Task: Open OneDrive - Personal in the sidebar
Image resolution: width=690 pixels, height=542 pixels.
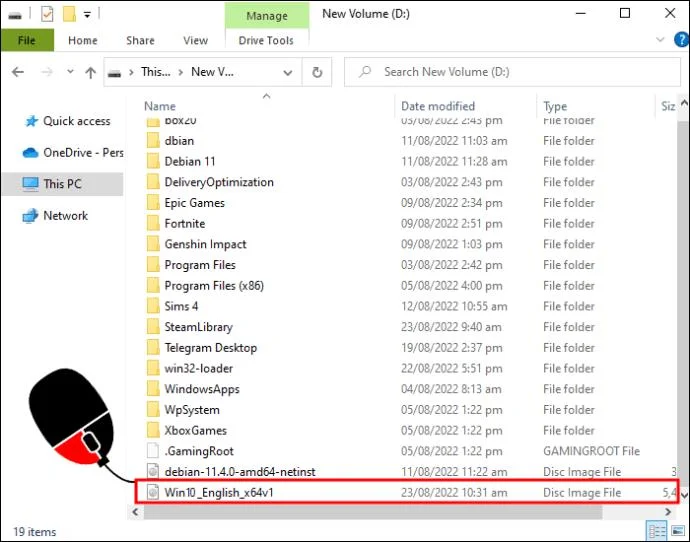Action: [x=73, y=153]
